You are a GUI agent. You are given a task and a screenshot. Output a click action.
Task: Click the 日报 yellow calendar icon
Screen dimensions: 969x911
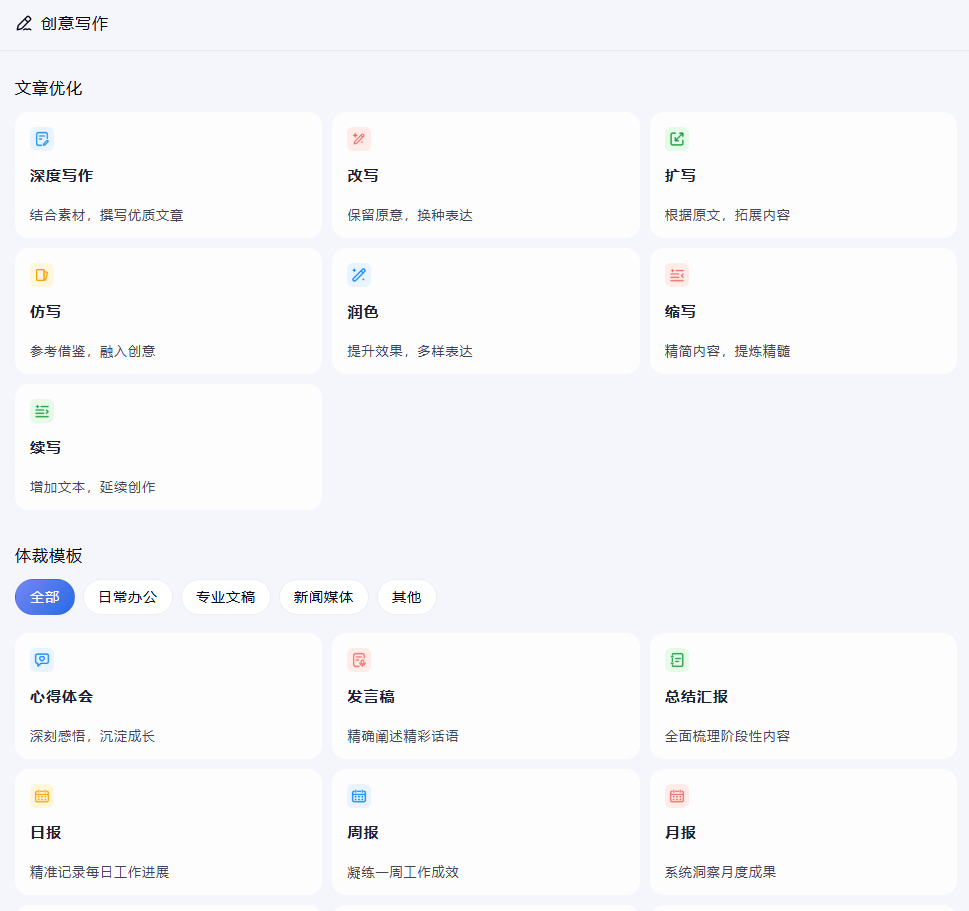pos(42,796)
